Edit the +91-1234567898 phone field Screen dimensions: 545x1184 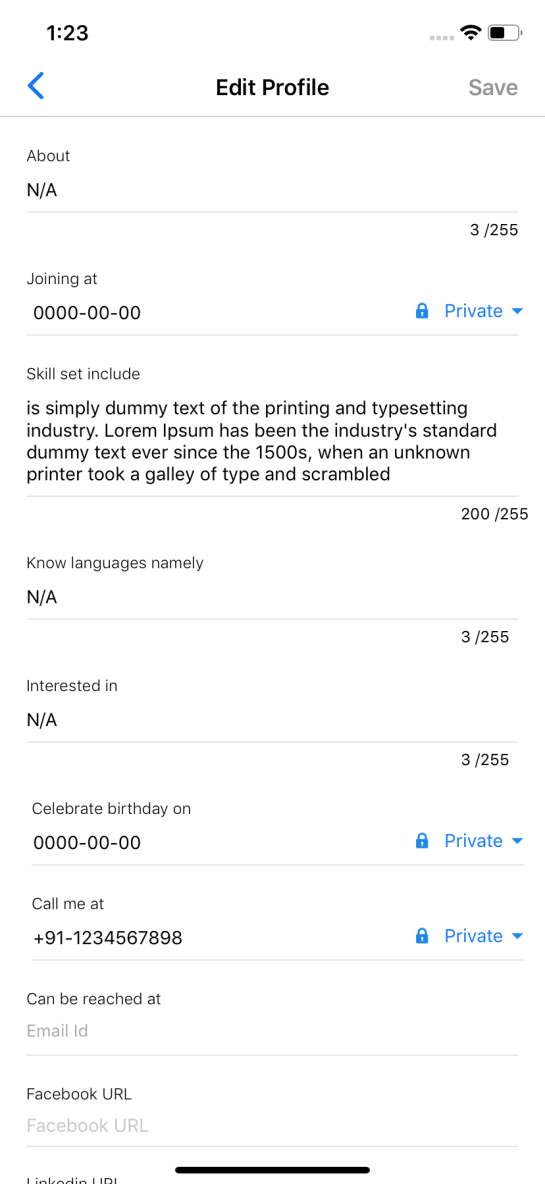point(219,938)
